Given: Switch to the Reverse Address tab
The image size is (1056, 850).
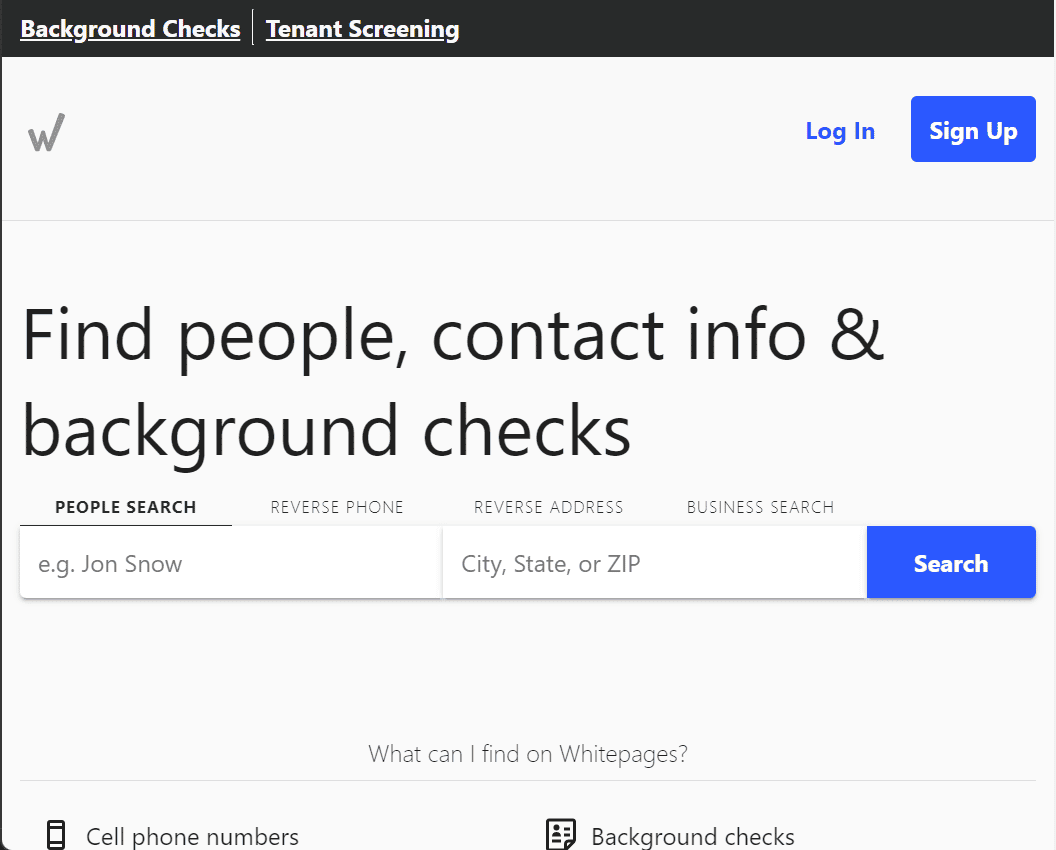Looking at the screenshot, I should pyautogui.click(x=548, y=507).
